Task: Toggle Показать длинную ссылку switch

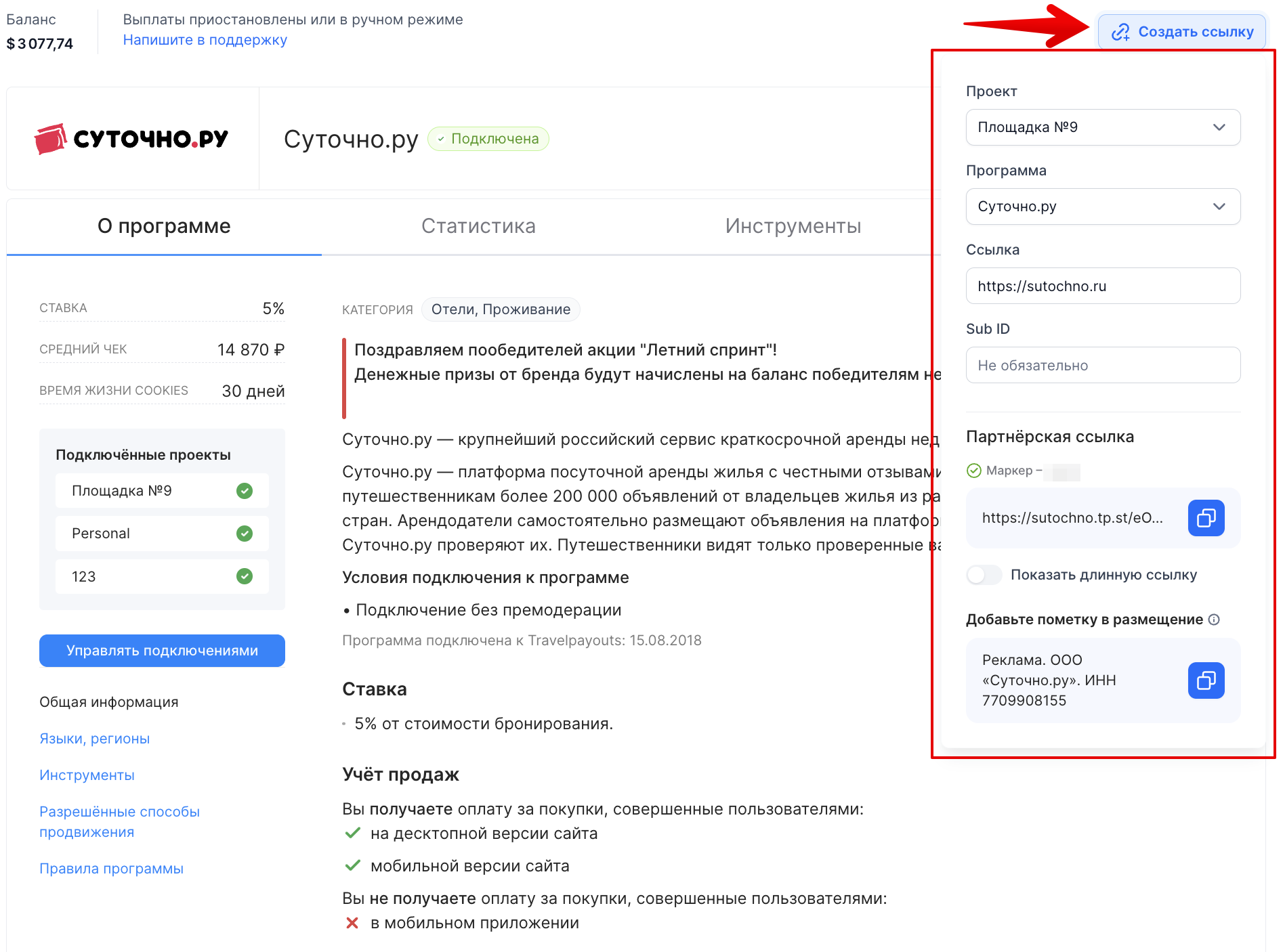Action: [984, 575]
